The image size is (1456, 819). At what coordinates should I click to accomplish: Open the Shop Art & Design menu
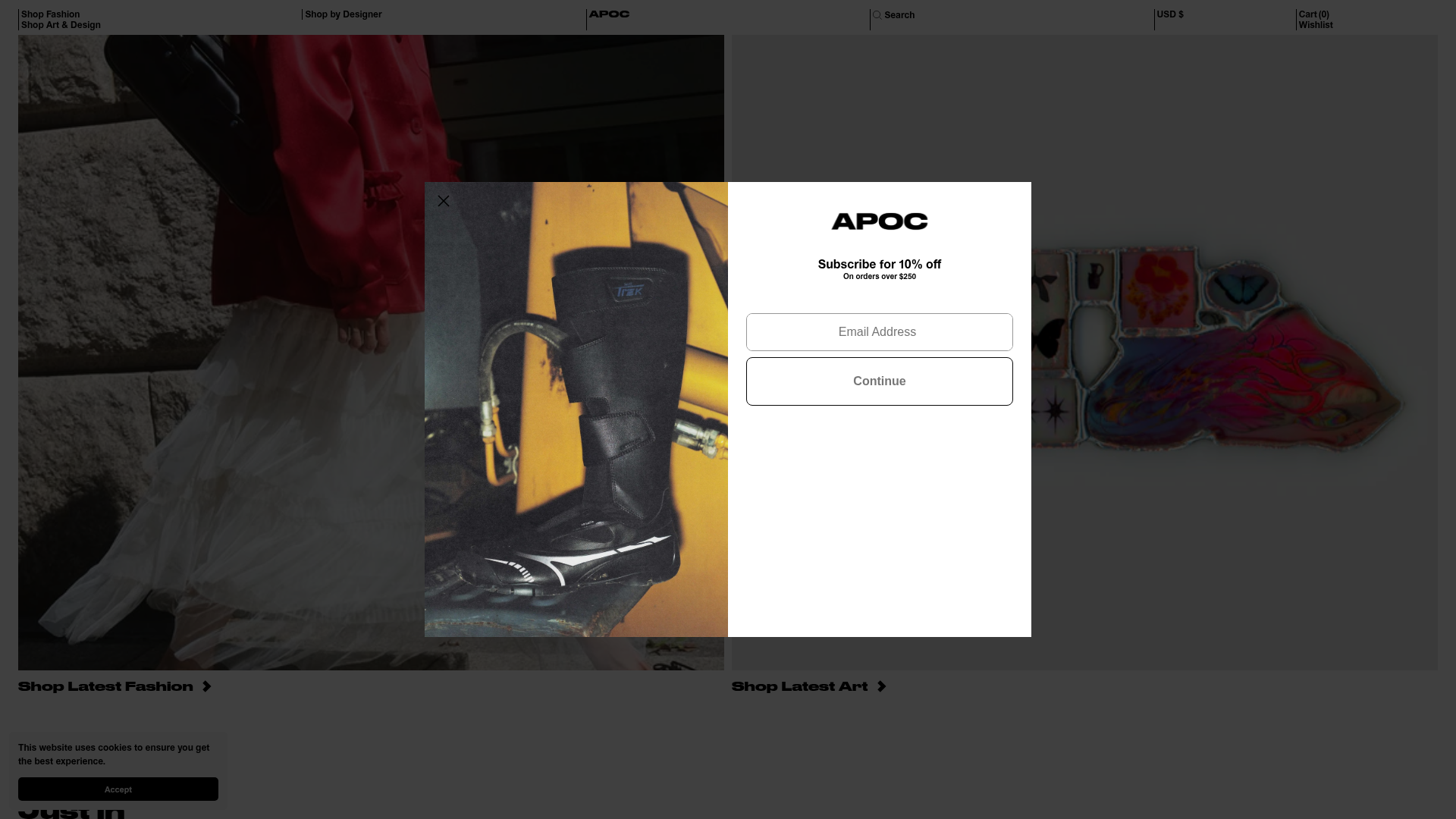(61, 25)
